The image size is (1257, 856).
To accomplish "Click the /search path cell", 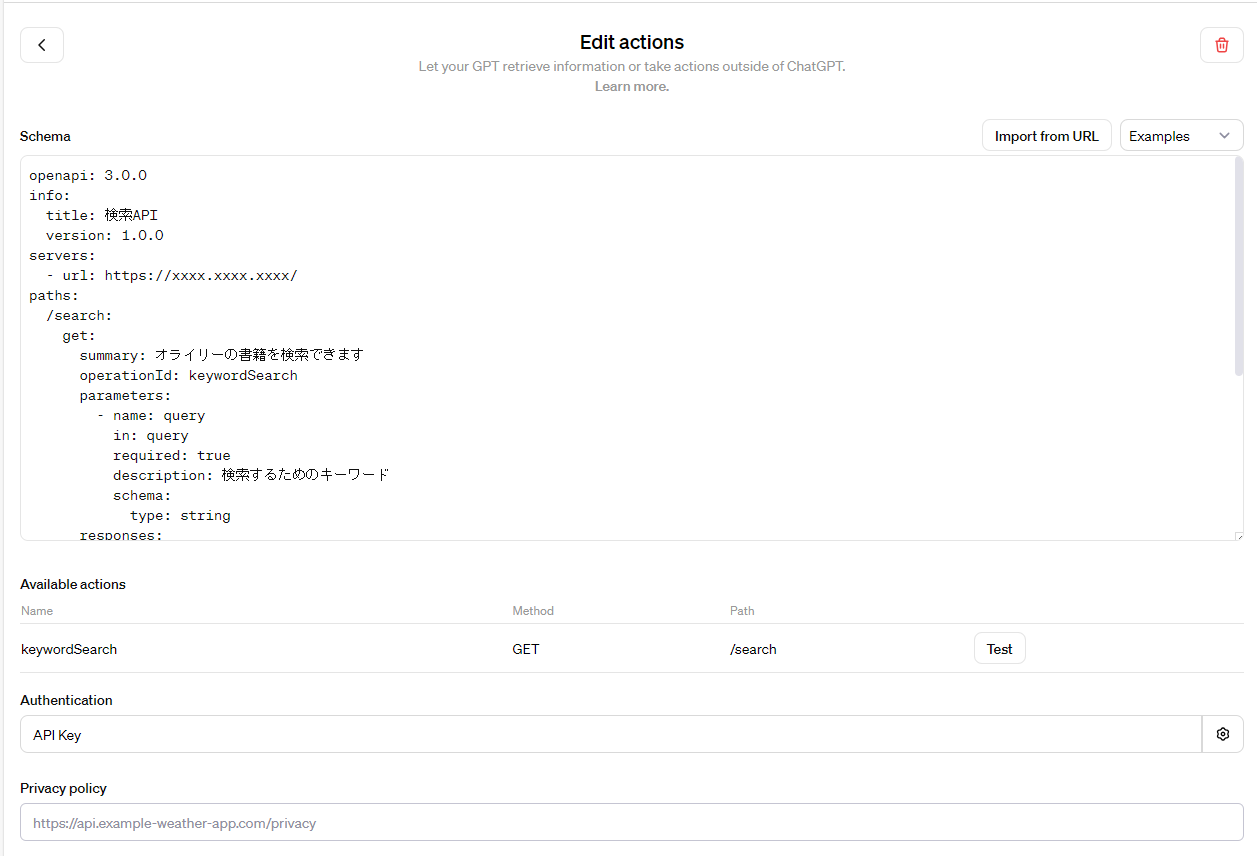I will tap(753, 649).
